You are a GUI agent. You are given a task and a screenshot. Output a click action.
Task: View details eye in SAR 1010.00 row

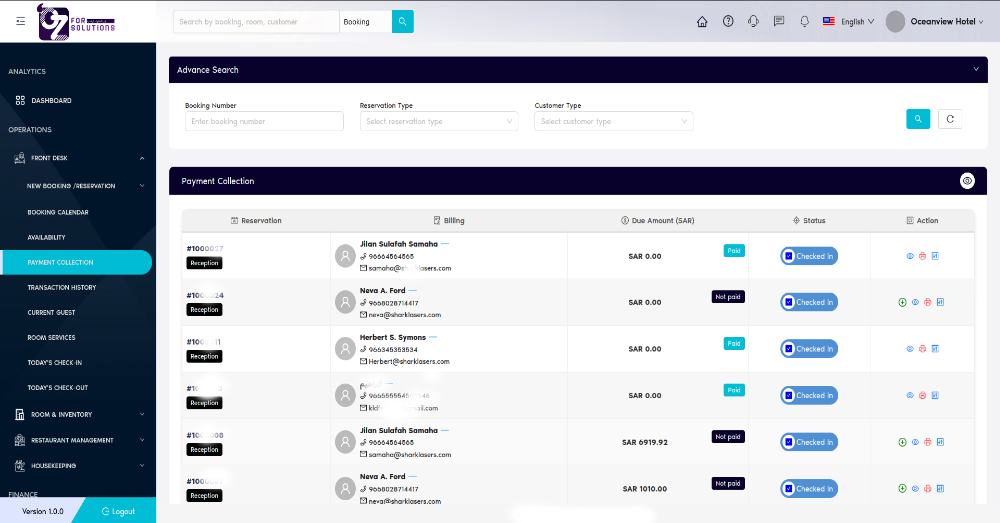point(915,489)
